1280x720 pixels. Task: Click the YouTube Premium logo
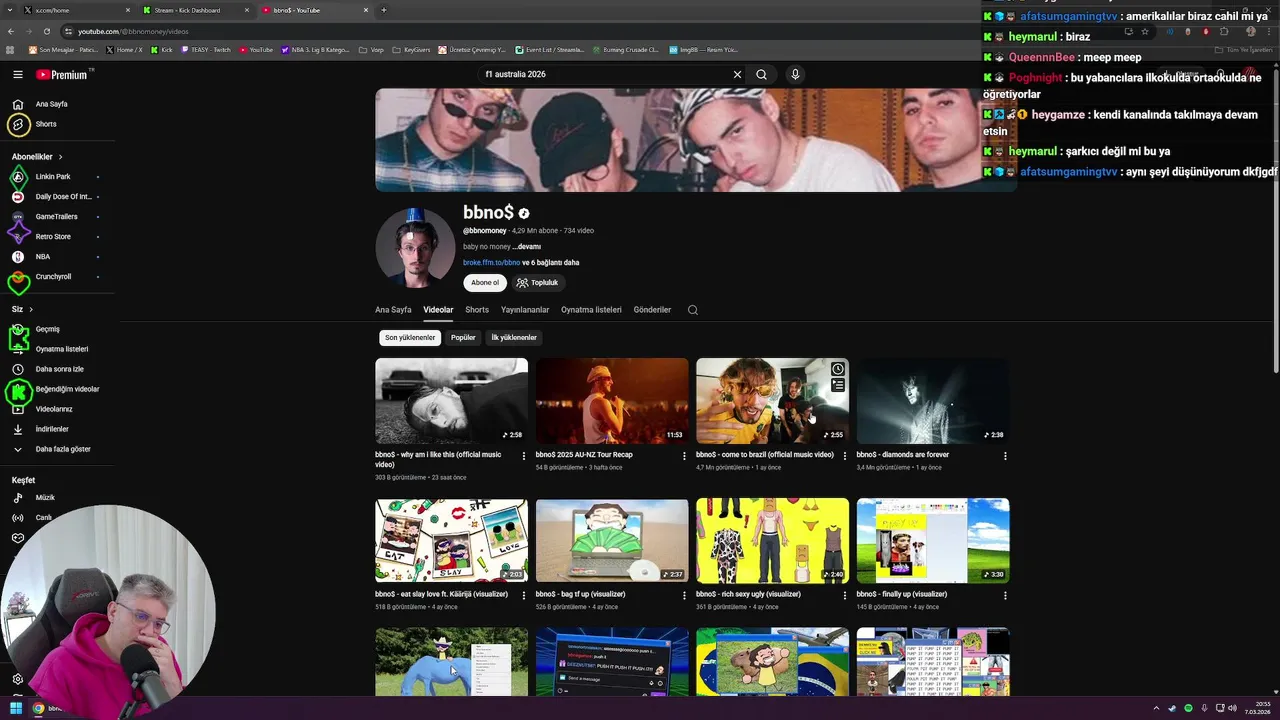(63, 74)
